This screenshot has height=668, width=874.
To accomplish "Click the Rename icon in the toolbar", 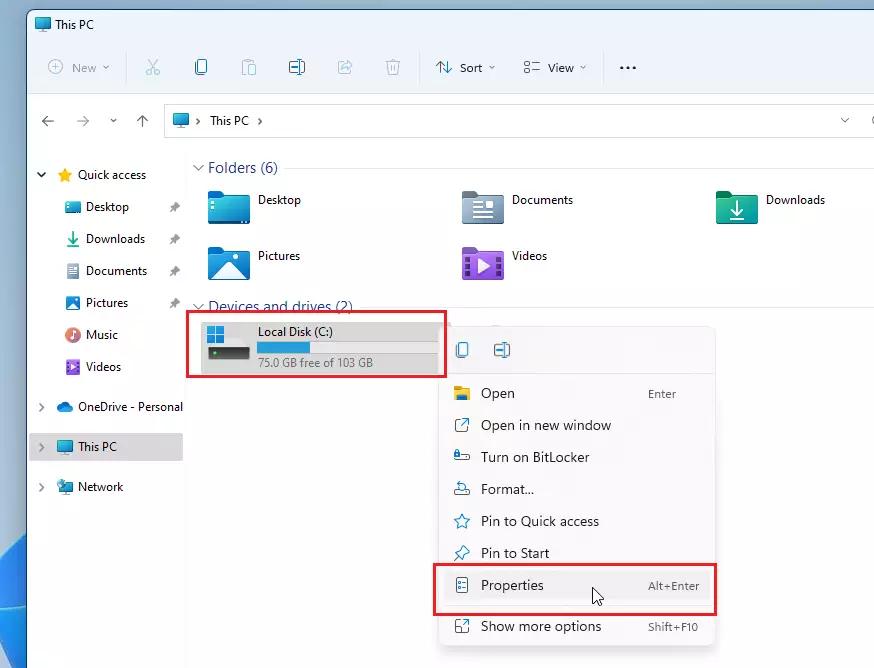I will point(297,67).
